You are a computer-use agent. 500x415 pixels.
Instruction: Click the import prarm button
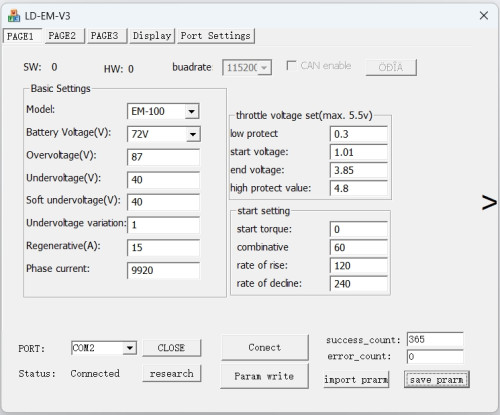356,379
